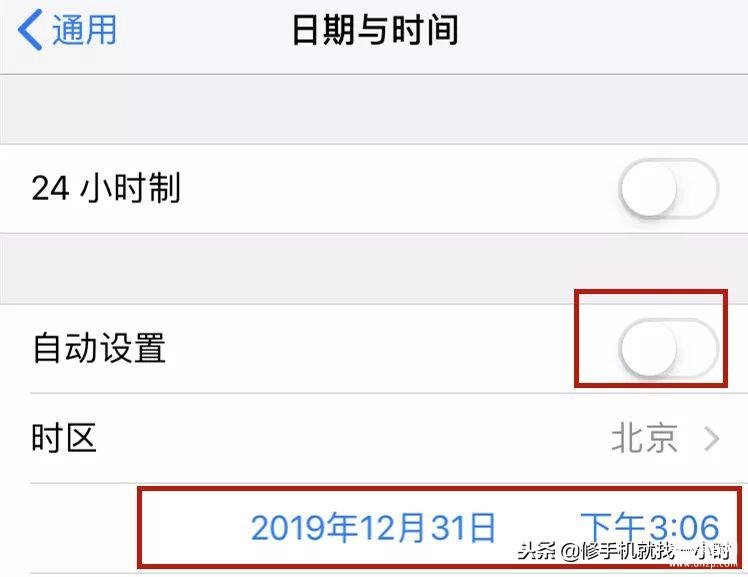The image size is (748, 577).
Task: Tap the white knob of 自动设置 switch
Action: [x=649, y=348]
